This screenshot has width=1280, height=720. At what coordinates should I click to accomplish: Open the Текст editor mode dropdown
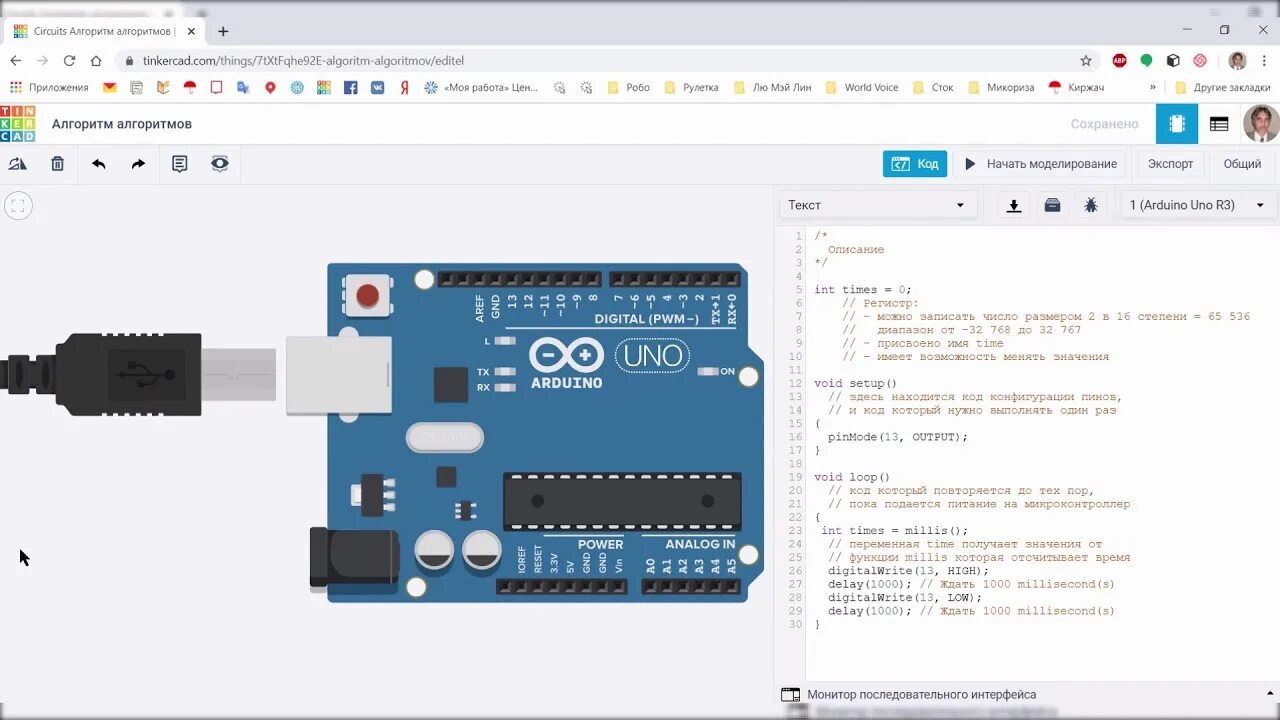point(876,205)
